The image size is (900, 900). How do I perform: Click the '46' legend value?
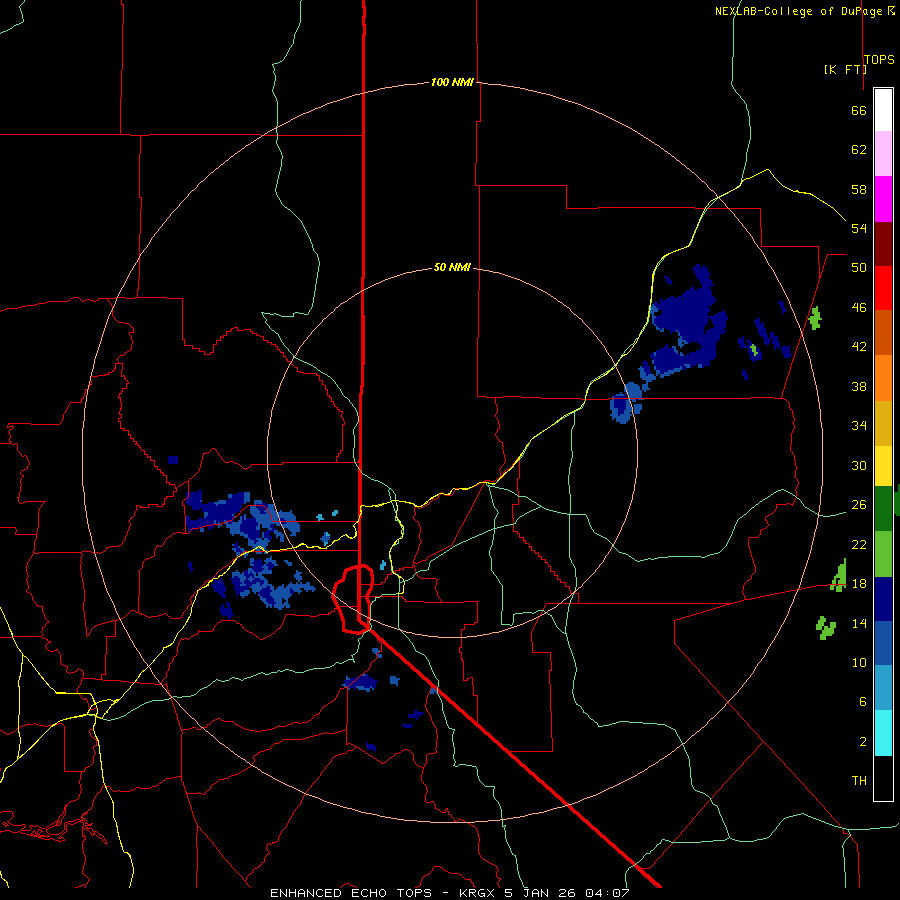(x=859, y=308)
